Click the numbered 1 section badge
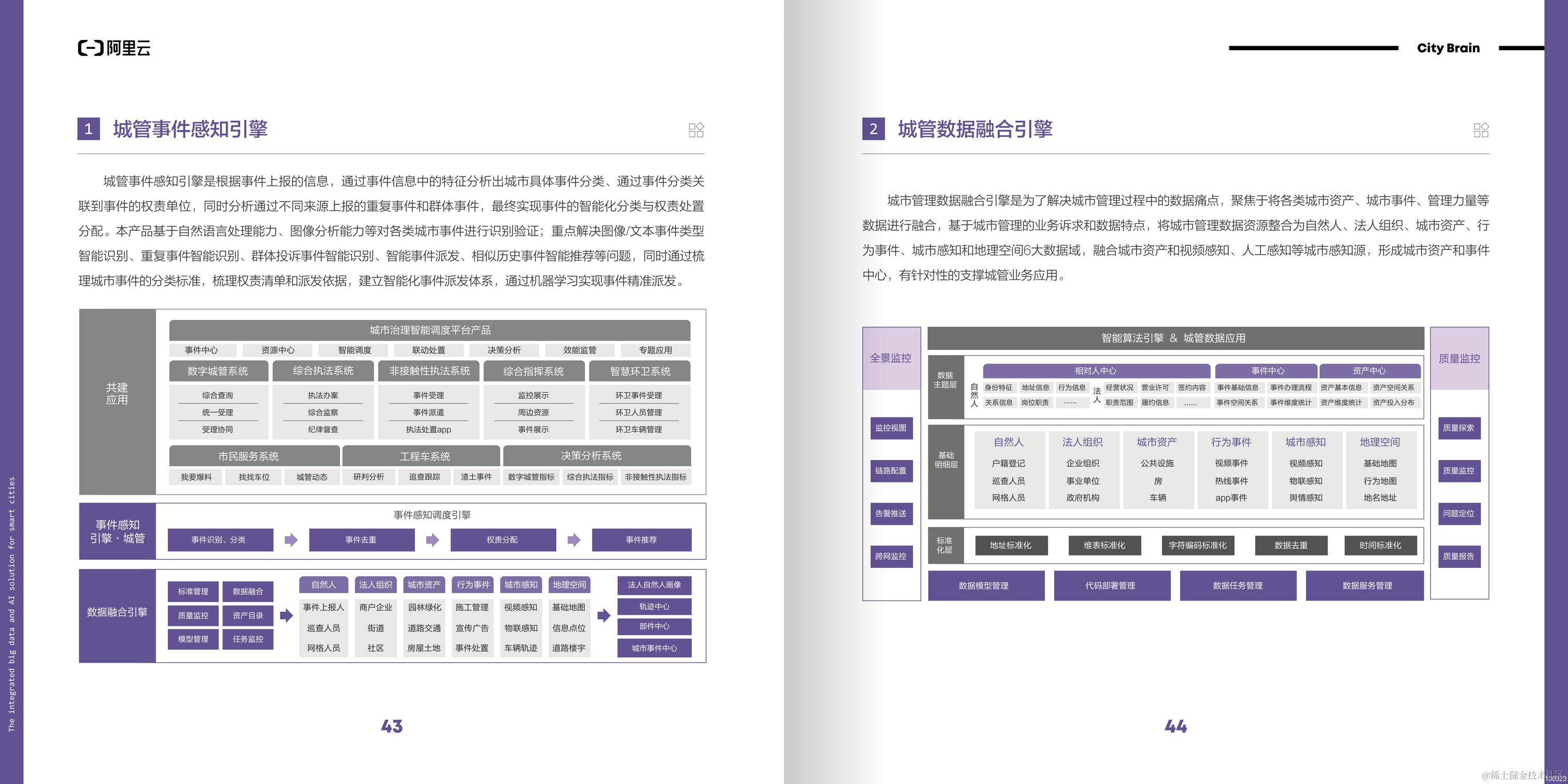1568x784 pixels. (88, 129)
